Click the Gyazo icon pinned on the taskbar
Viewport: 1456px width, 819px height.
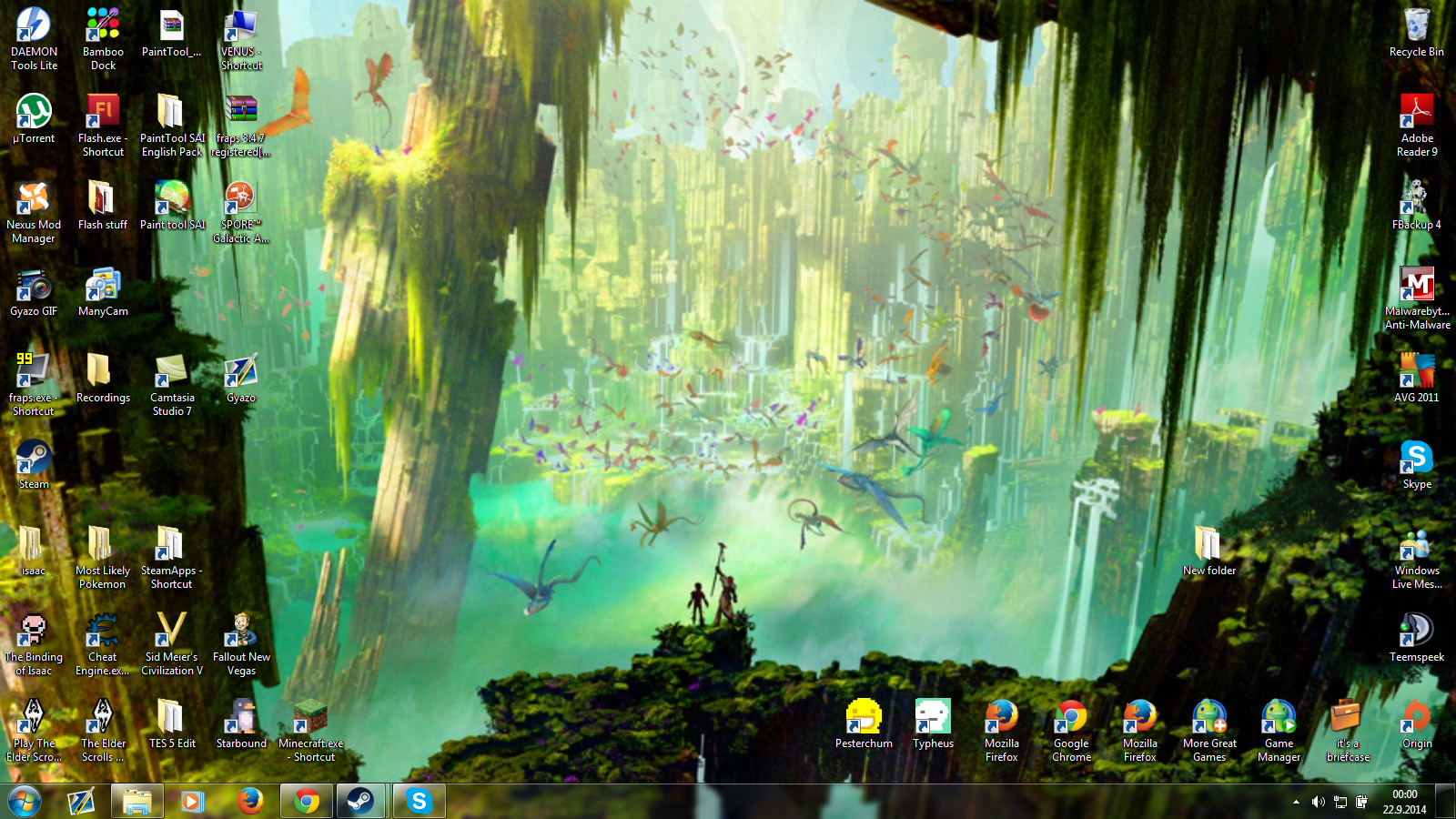pyautogui.click(x=81, y=802)
